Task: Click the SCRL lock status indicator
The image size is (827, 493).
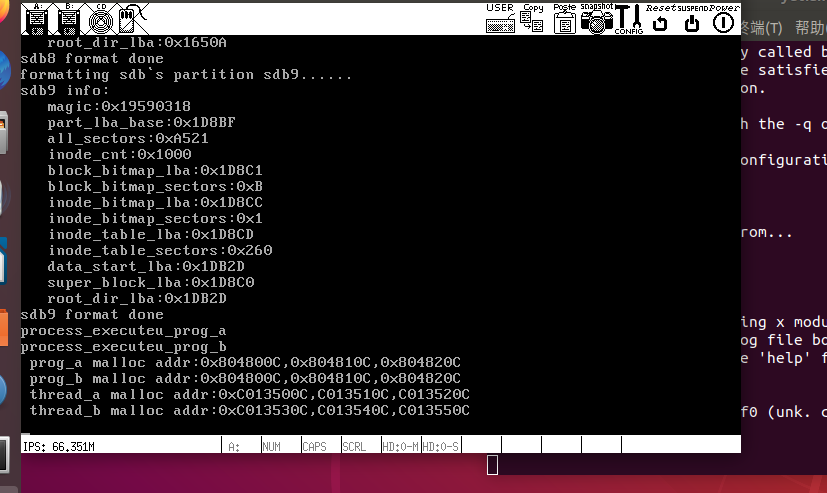Action: point(355,446)
